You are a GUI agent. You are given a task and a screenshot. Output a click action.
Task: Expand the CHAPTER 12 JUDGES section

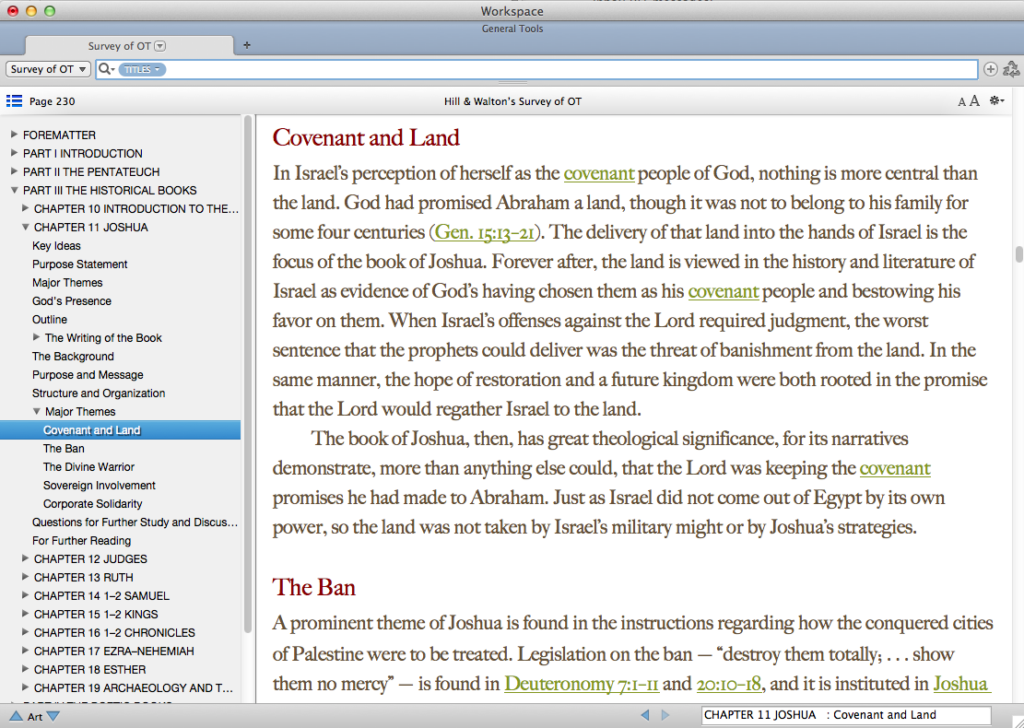tap(25, 558)
